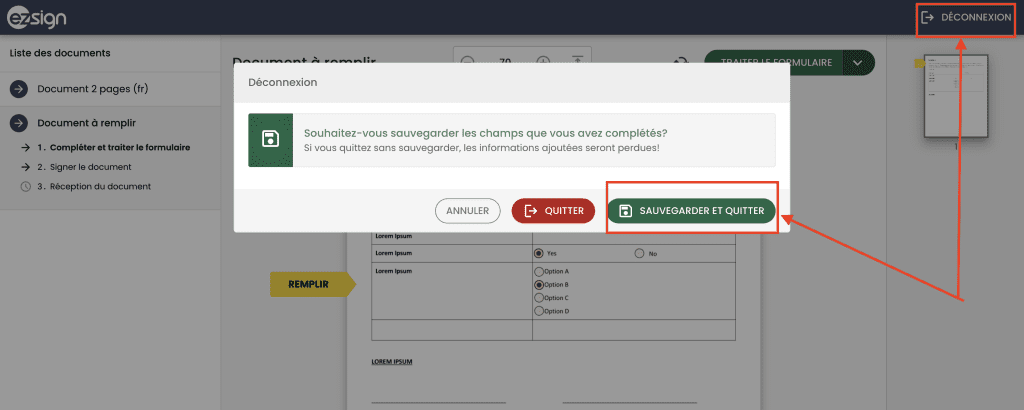Click the green save icon in dialog

[270, 140]
